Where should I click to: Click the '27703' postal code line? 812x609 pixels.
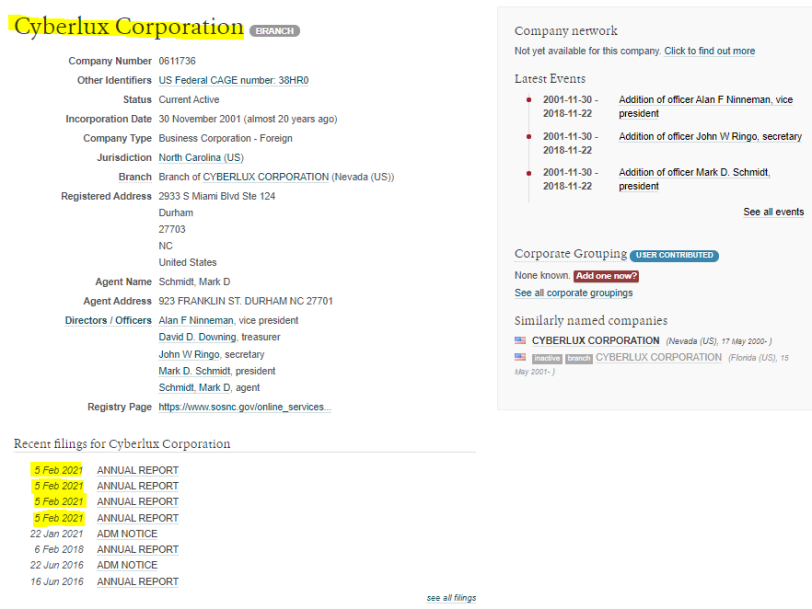click(x=172, y=229)
